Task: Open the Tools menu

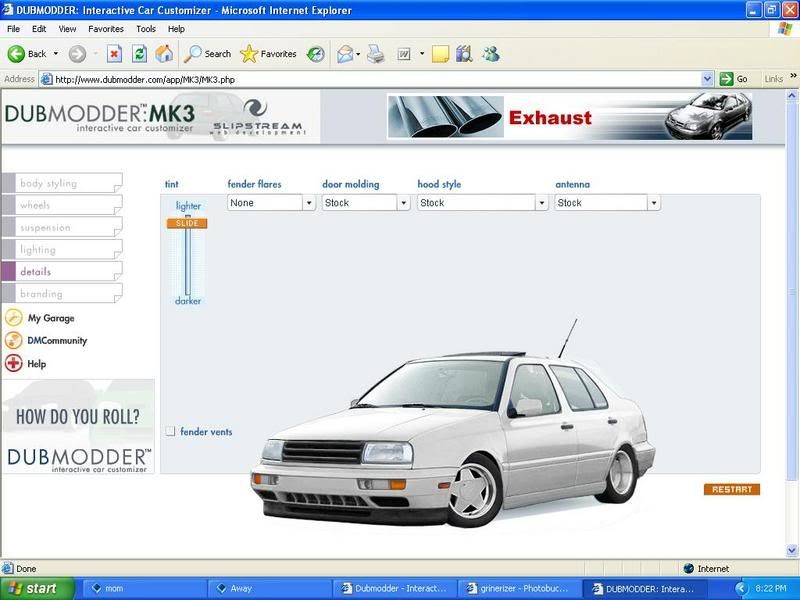Action: coord(146,29)
